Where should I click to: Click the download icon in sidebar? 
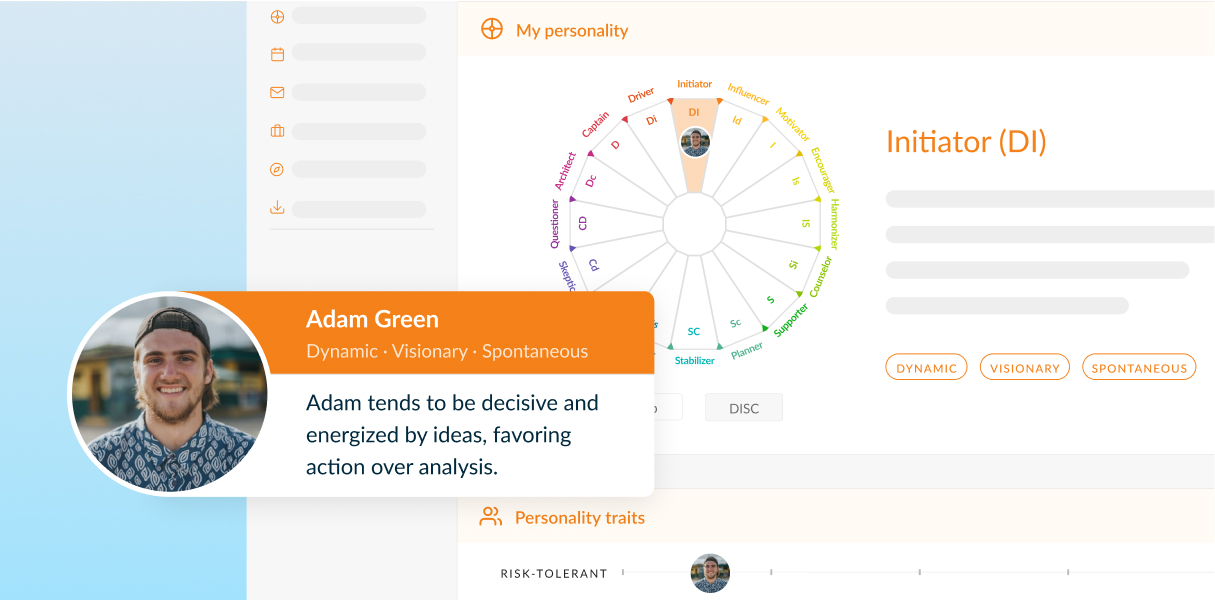[x=277, y=208]
